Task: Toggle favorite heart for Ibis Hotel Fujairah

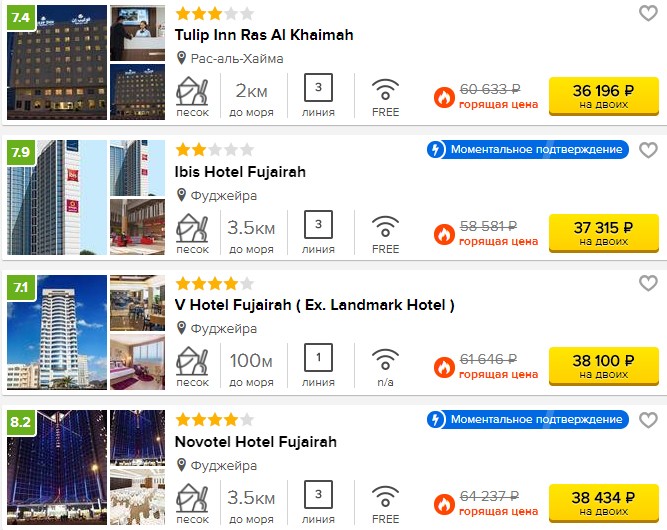Action: (648, 150)
